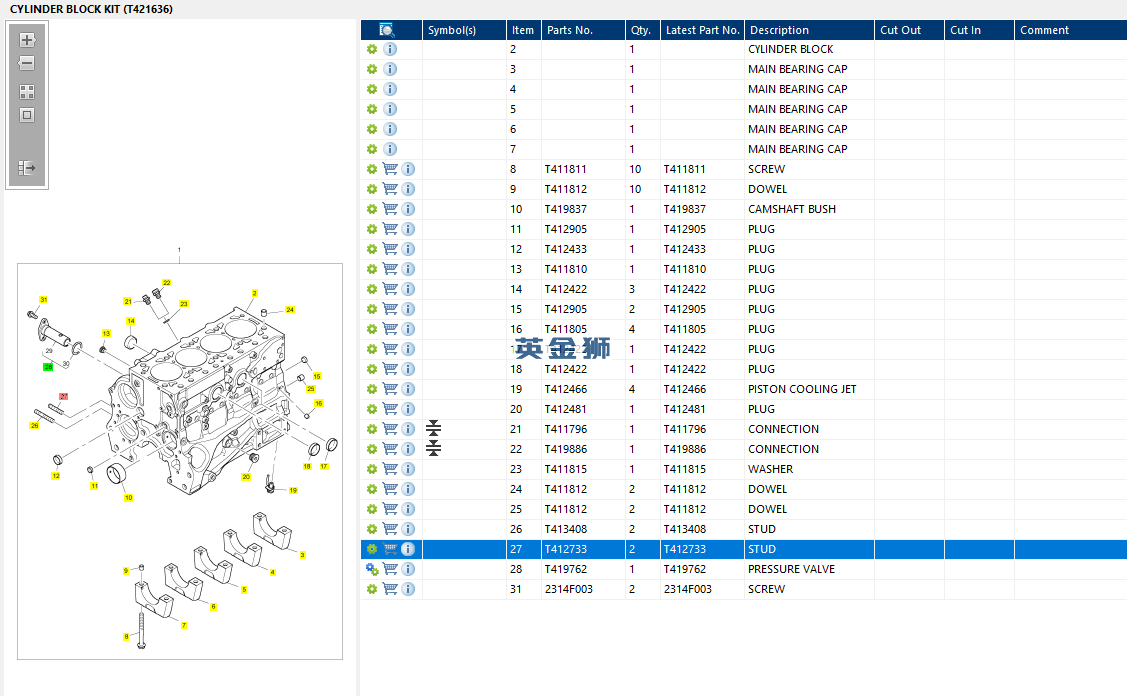Viewport: 1127px width, 696px height.
Task: Select callout 27 highlighted red in diagram
Action: 63,396
